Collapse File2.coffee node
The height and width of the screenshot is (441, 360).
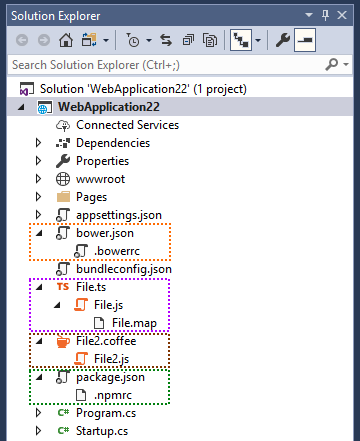click(39, 341)
